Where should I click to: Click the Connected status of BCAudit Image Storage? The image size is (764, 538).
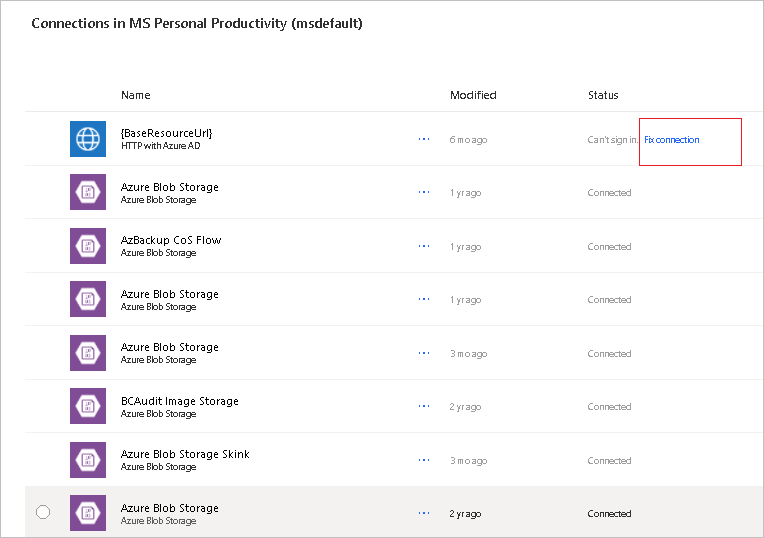coord(609,406)
